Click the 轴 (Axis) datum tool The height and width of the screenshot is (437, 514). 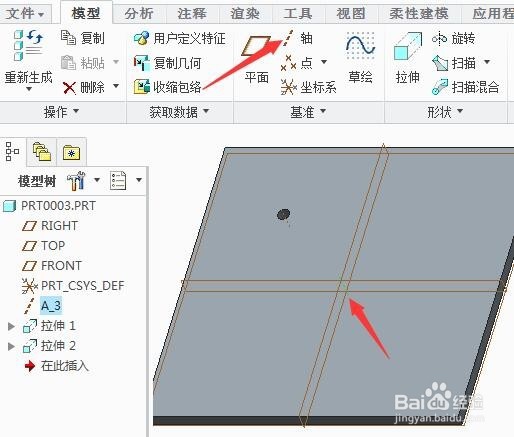(298, 38)
